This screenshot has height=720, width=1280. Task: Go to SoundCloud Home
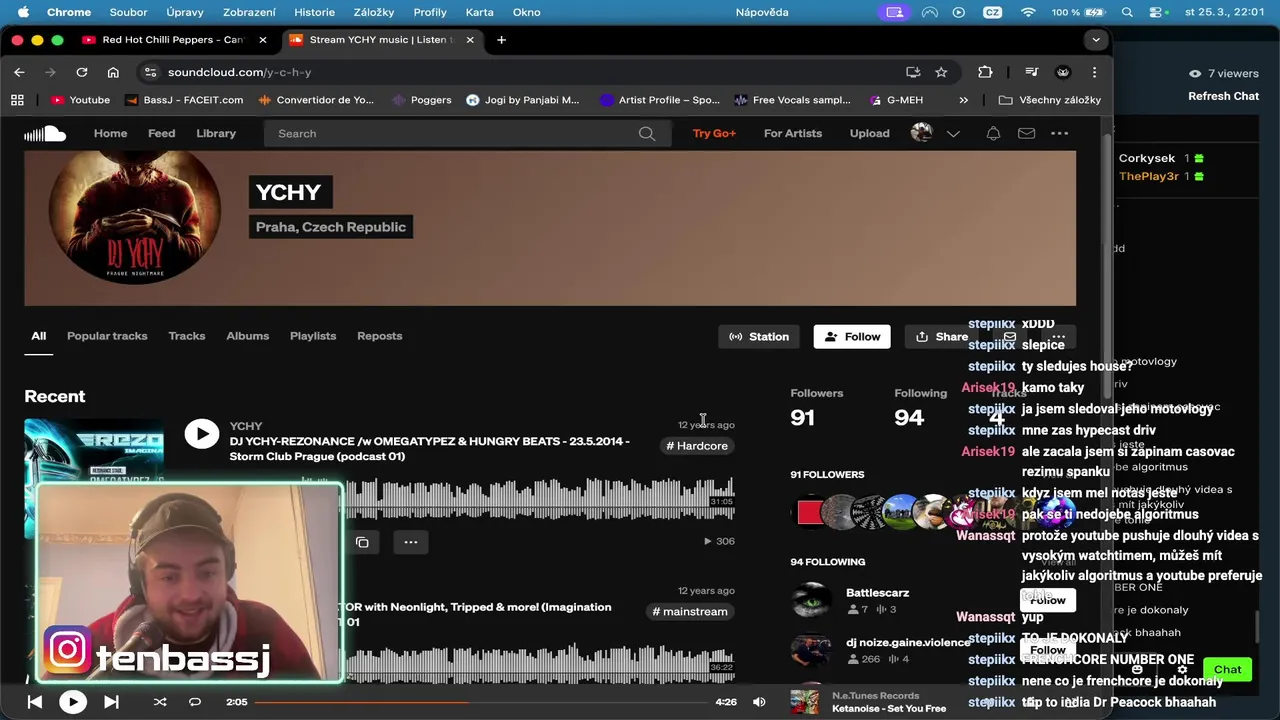(x=110, y=133)
